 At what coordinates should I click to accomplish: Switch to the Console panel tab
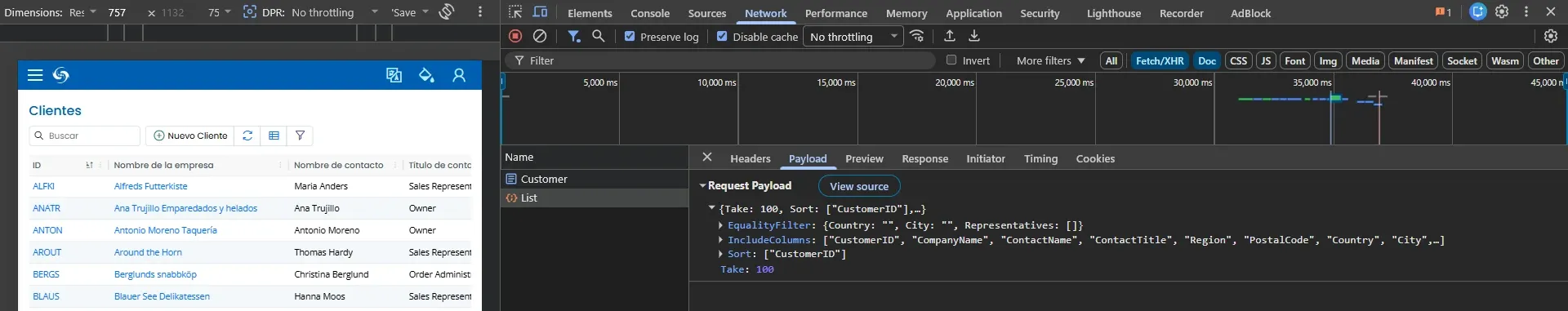point(650,13)
